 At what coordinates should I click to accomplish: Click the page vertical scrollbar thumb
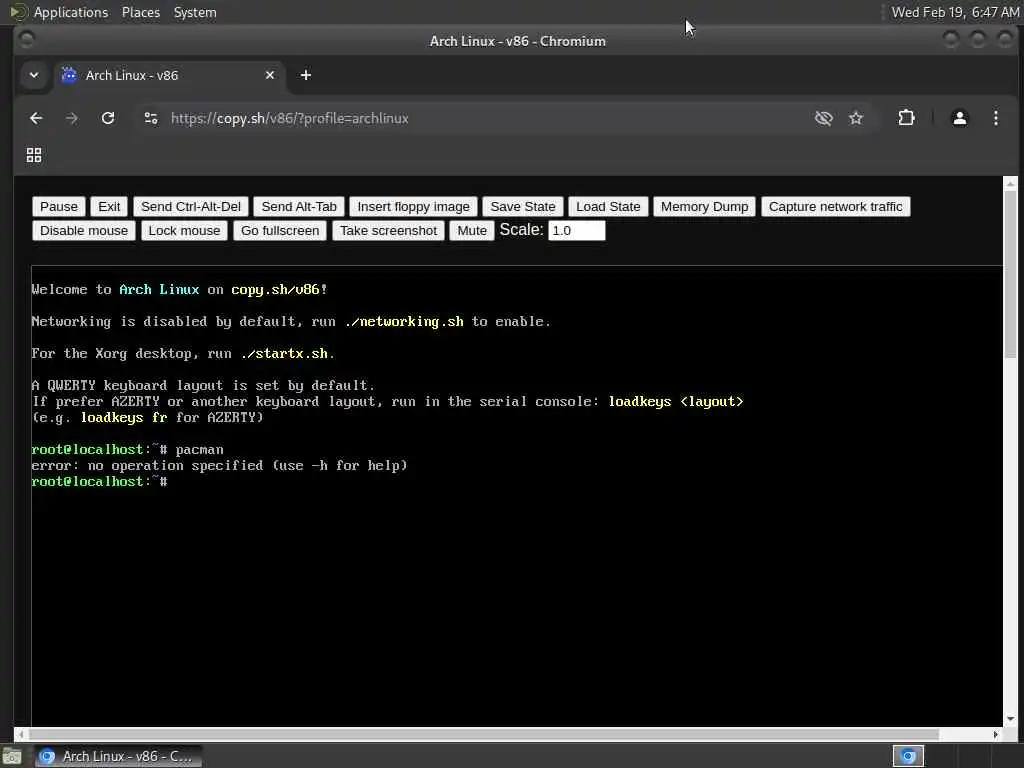(x=1010, y=274)
